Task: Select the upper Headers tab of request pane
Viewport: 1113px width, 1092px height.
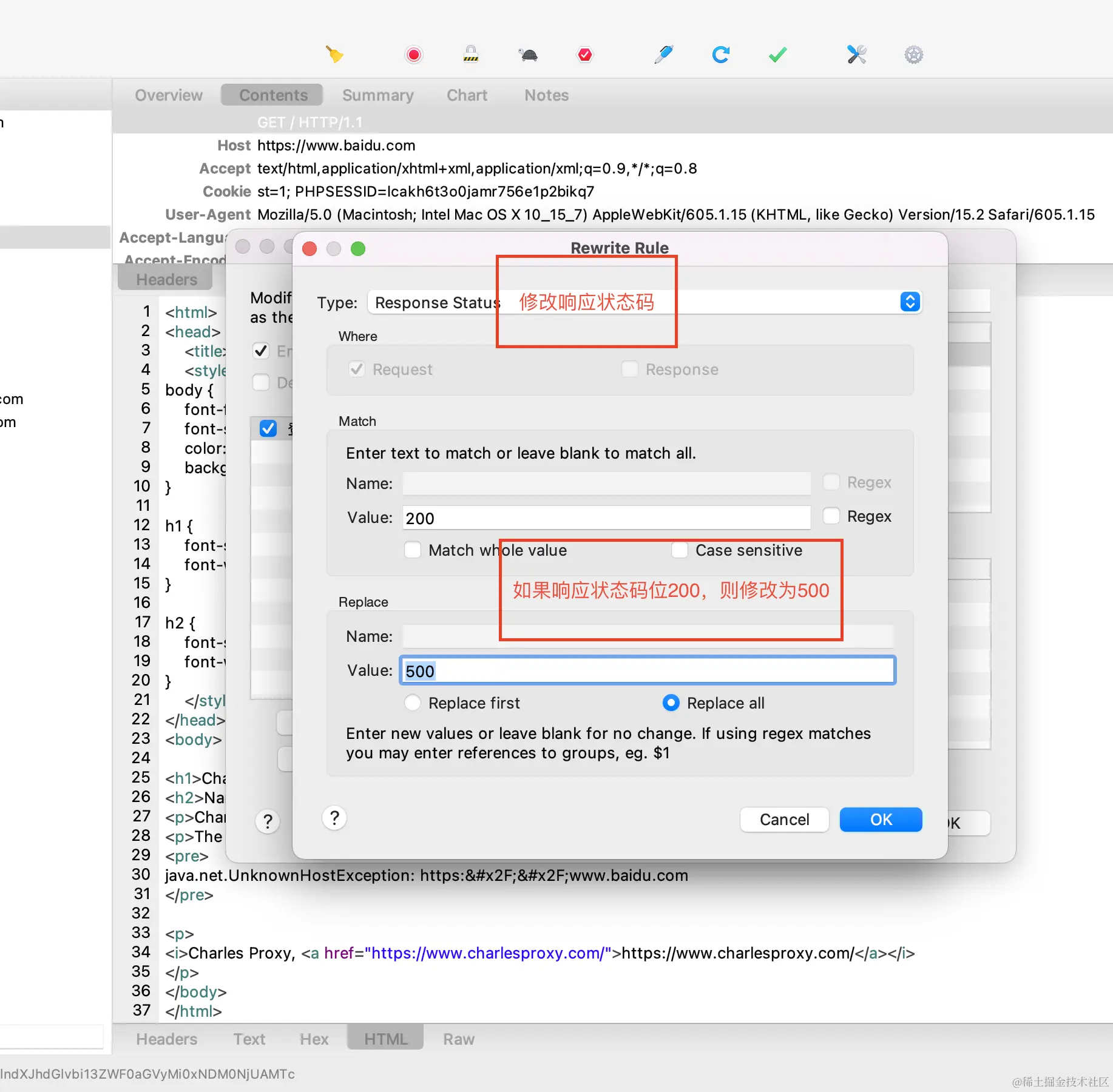Action: (166, 280)
